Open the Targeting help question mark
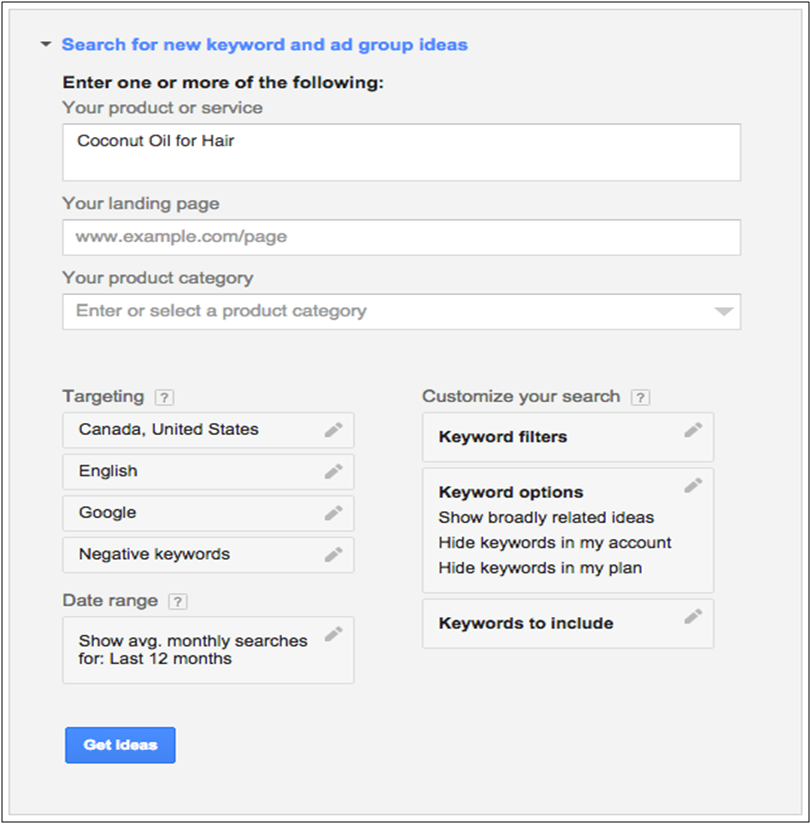Screen dimensions: 810x824 (166, 397)
